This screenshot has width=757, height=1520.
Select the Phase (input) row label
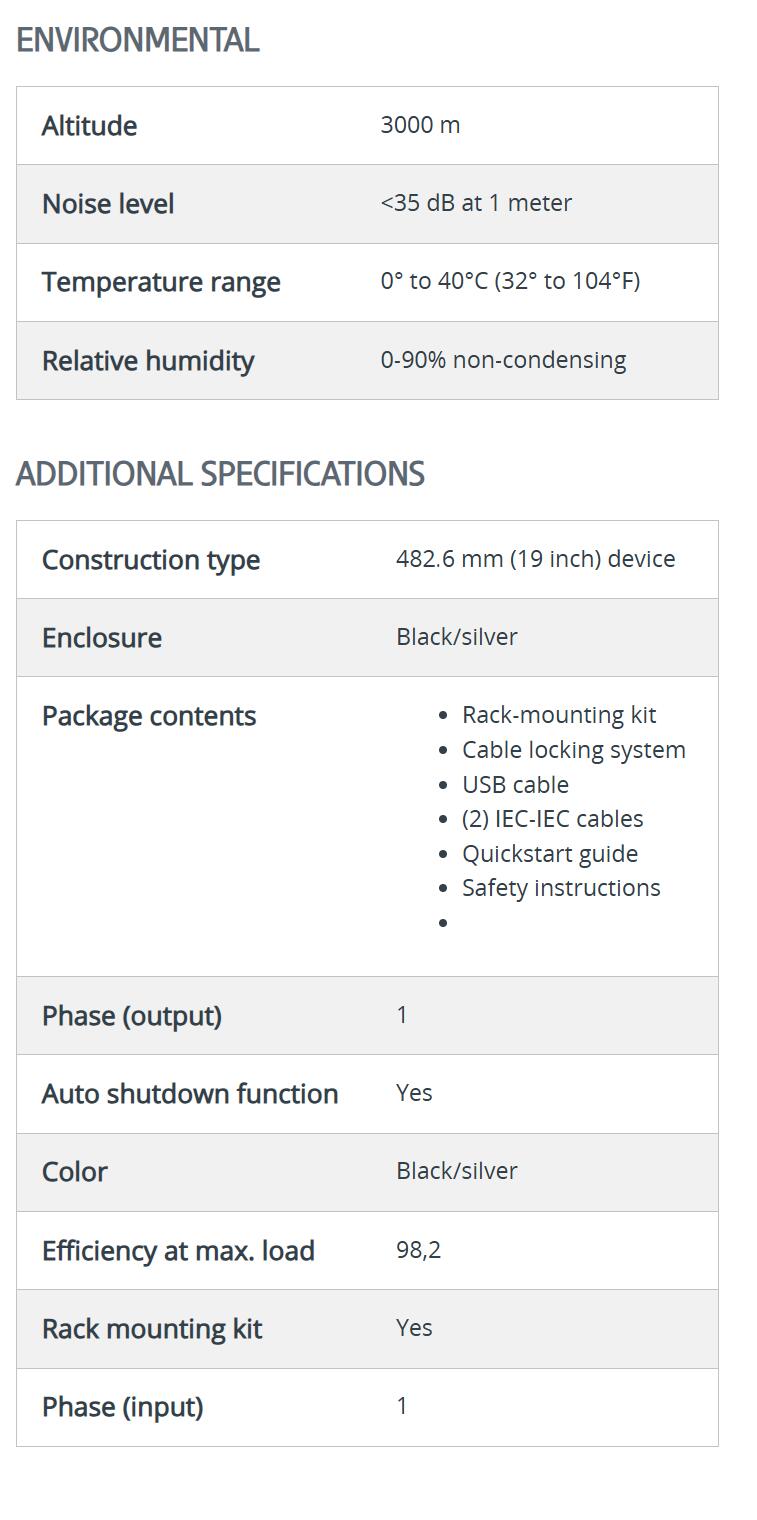[122, 1407]
